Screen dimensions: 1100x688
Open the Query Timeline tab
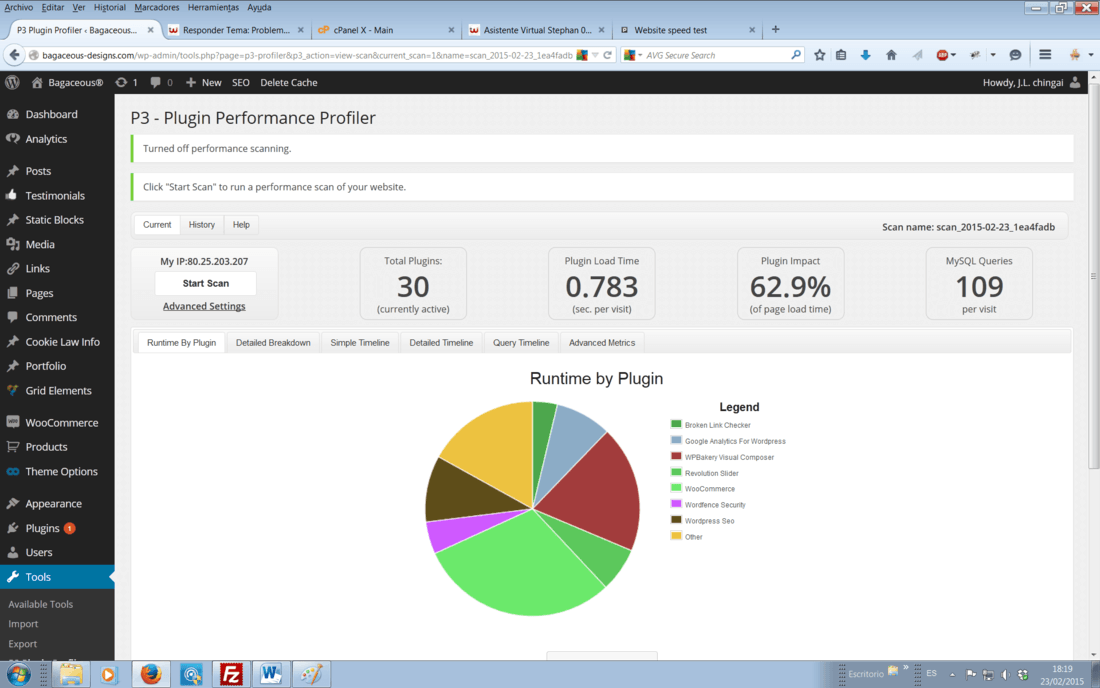click(x=521, y=342)
